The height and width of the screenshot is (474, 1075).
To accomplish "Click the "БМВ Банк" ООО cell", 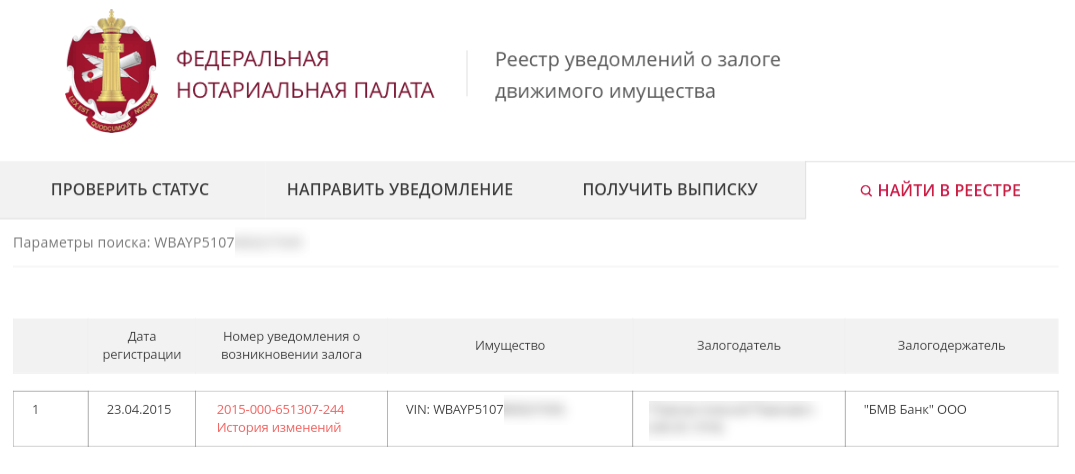I will [x=915, y=409].
